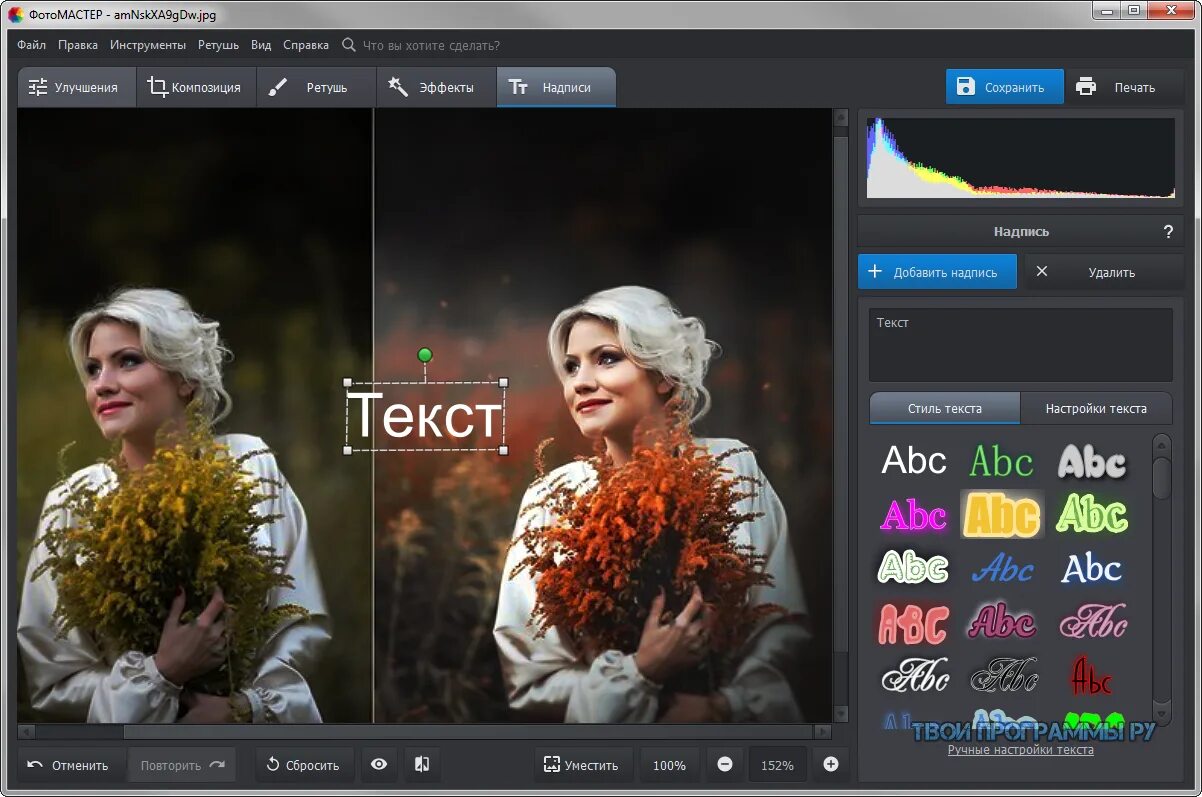The image size is (1202, 797).
Task: Click the histogram panel
Action: point(1021,157)
